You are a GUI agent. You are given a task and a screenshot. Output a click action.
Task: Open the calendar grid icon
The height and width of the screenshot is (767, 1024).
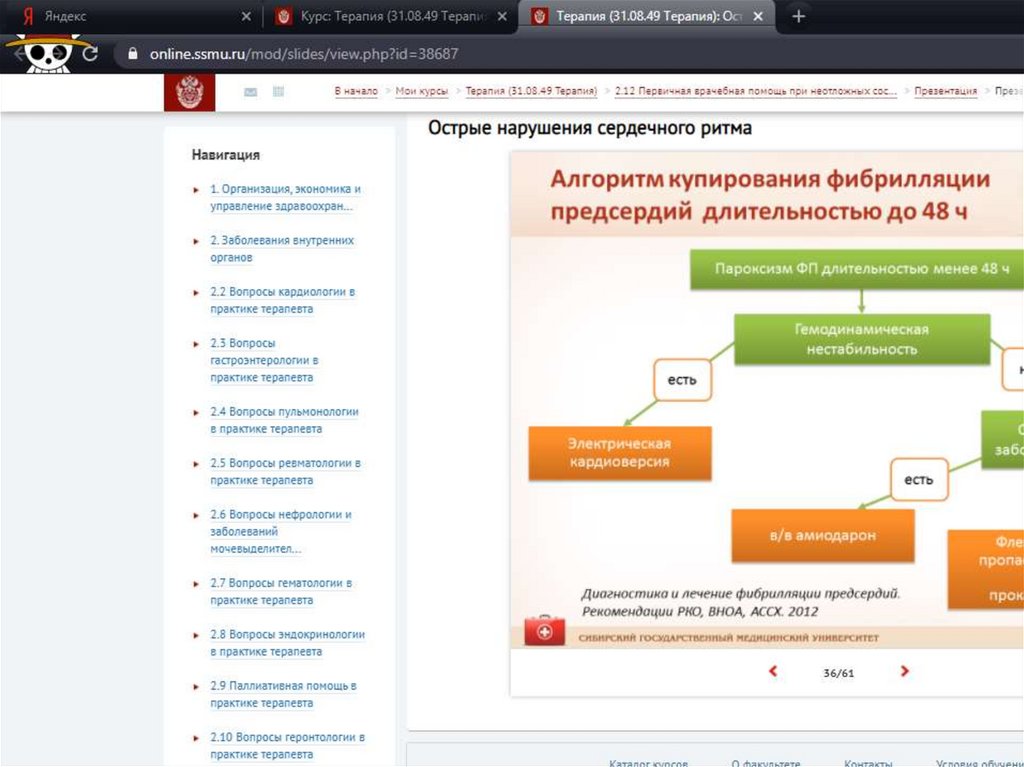click(x=278, y=91)
